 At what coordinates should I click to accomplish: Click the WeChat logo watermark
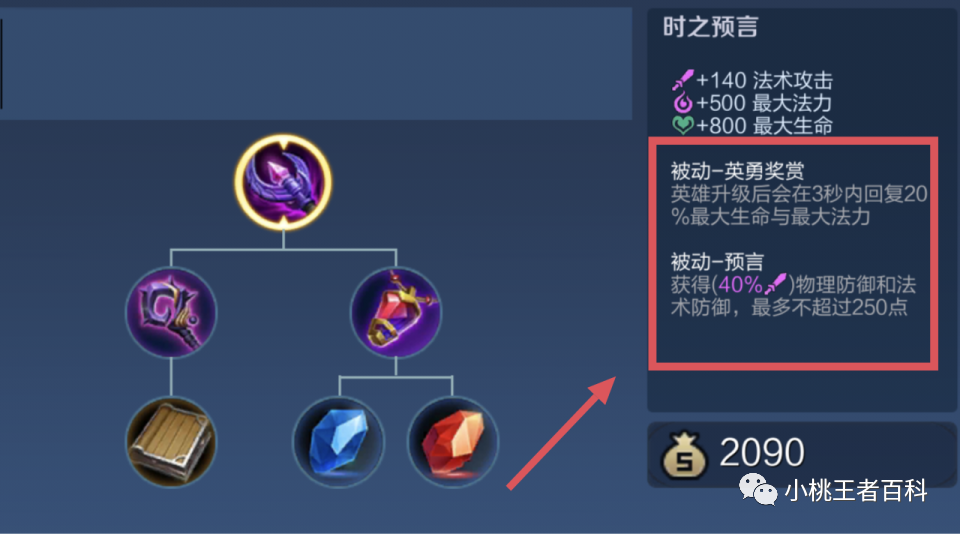pyautogui.click(x=757, y=489)
